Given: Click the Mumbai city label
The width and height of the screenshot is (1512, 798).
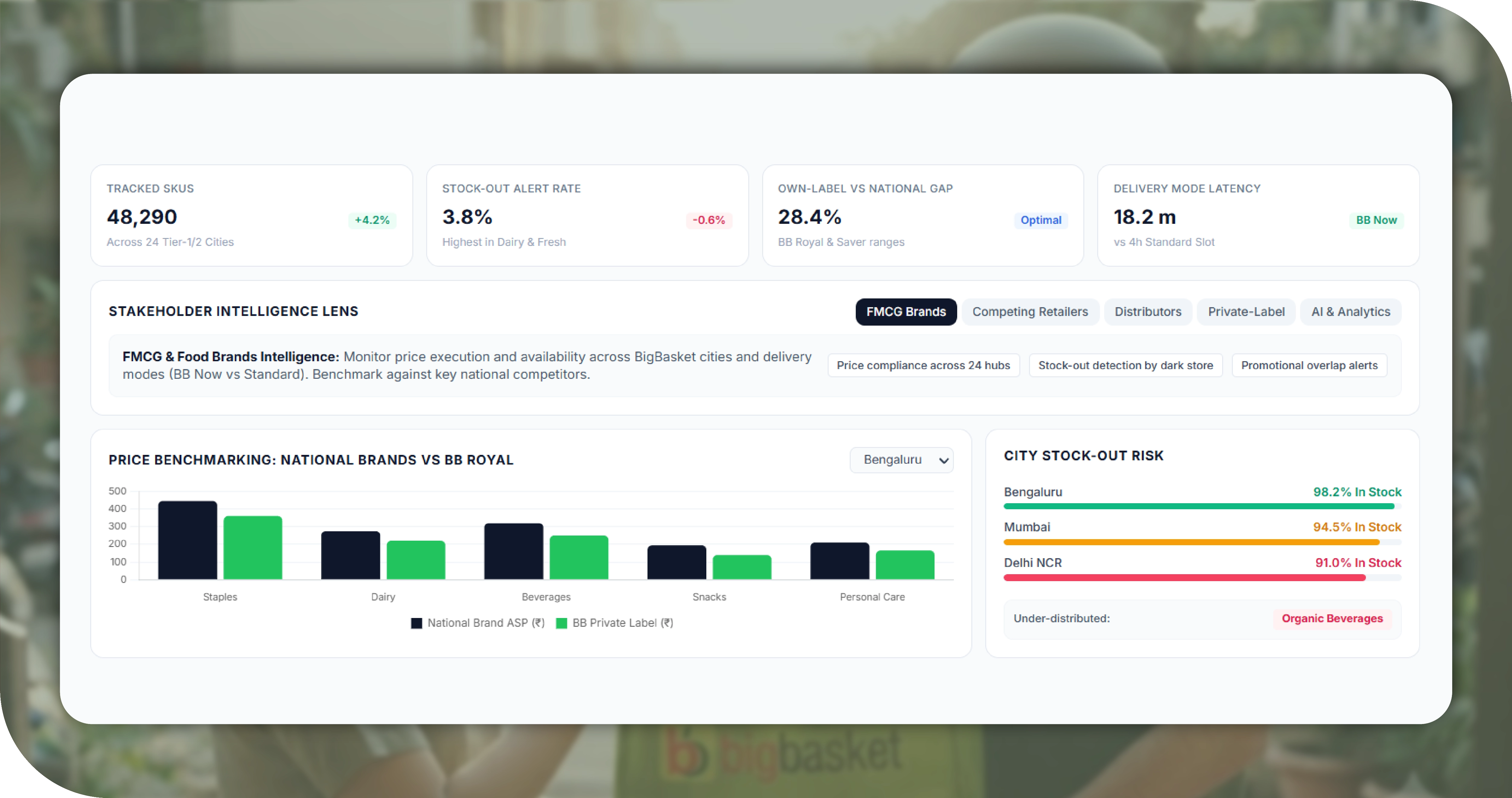Looking at the screenshot, I should pos(1027,527).
